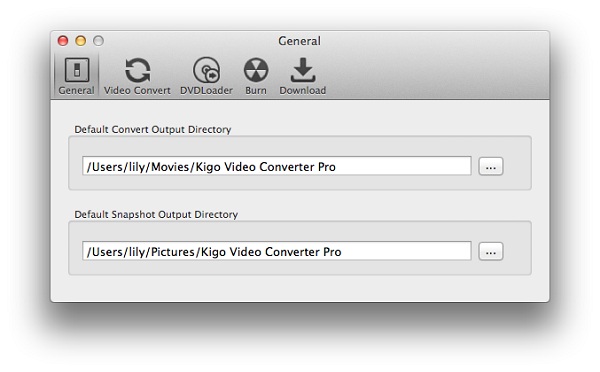Click the 'General' window title text
Viewport: 600px width, 372px height.
tap(299, 41)
